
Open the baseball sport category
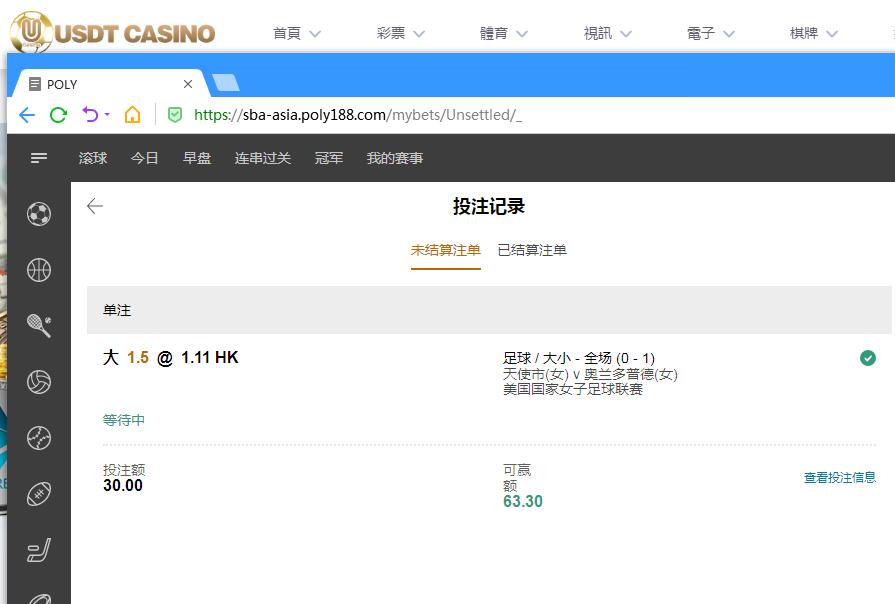pos(39,438)
